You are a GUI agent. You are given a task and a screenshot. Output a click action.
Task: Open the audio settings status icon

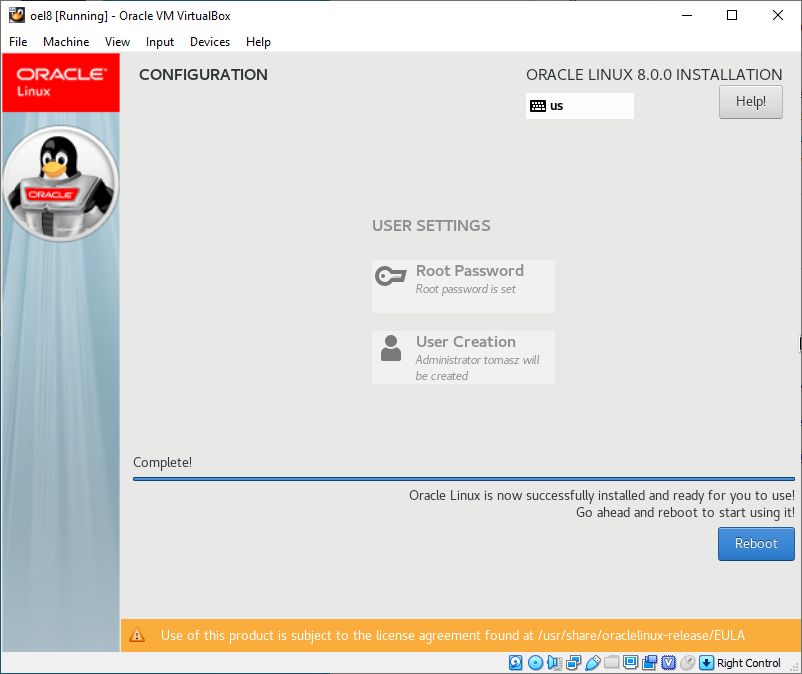point(554,663)
